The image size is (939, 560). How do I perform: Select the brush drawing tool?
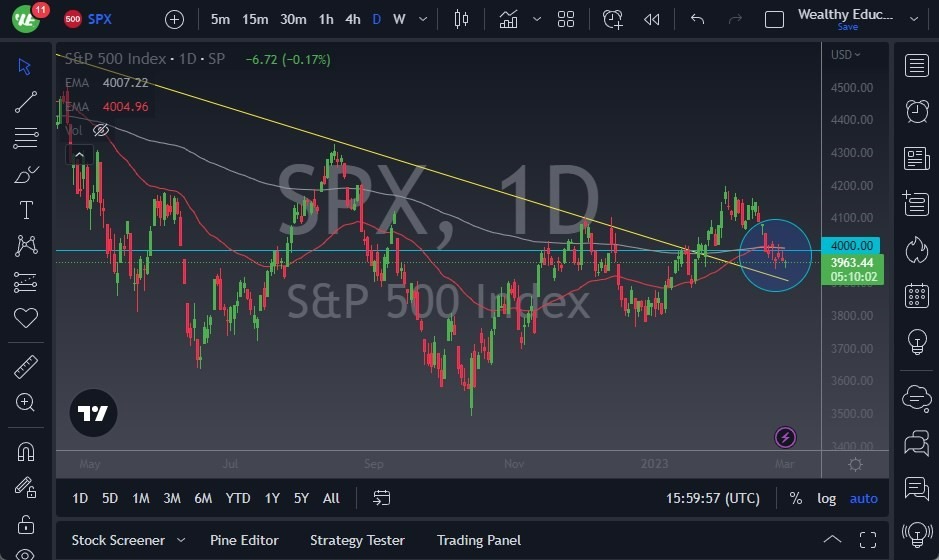point(26,174)
